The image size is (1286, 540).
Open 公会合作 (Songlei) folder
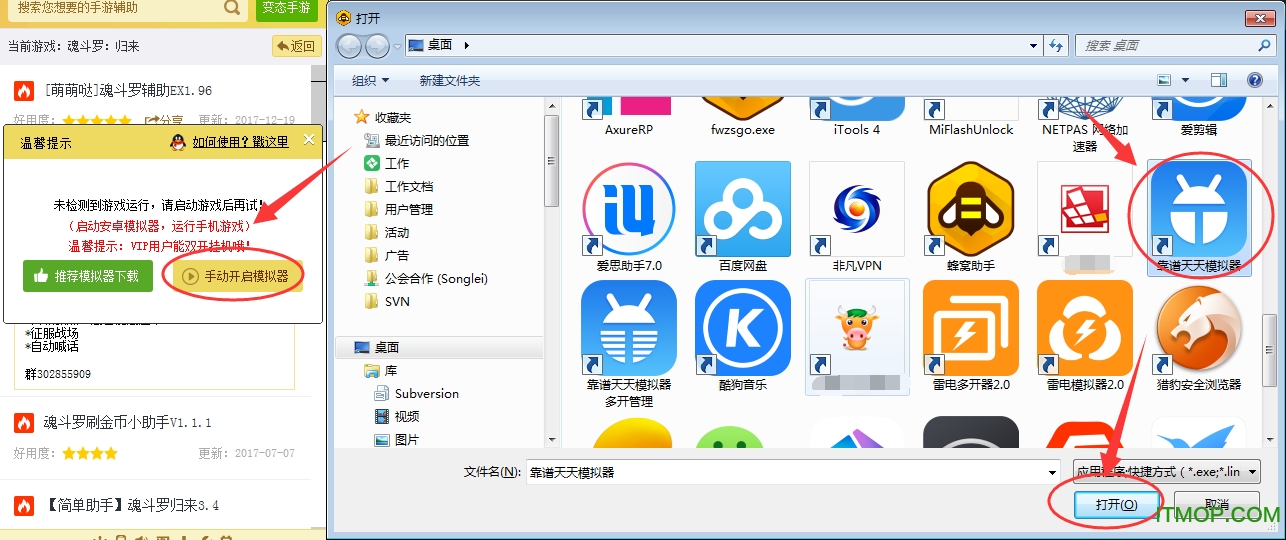425,278
